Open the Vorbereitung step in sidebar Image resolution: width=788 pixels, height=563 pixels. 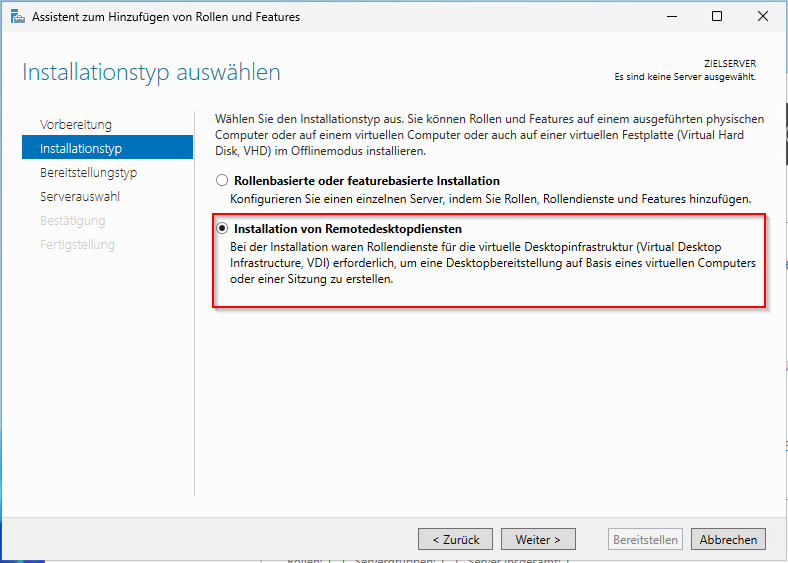(76, 125)
